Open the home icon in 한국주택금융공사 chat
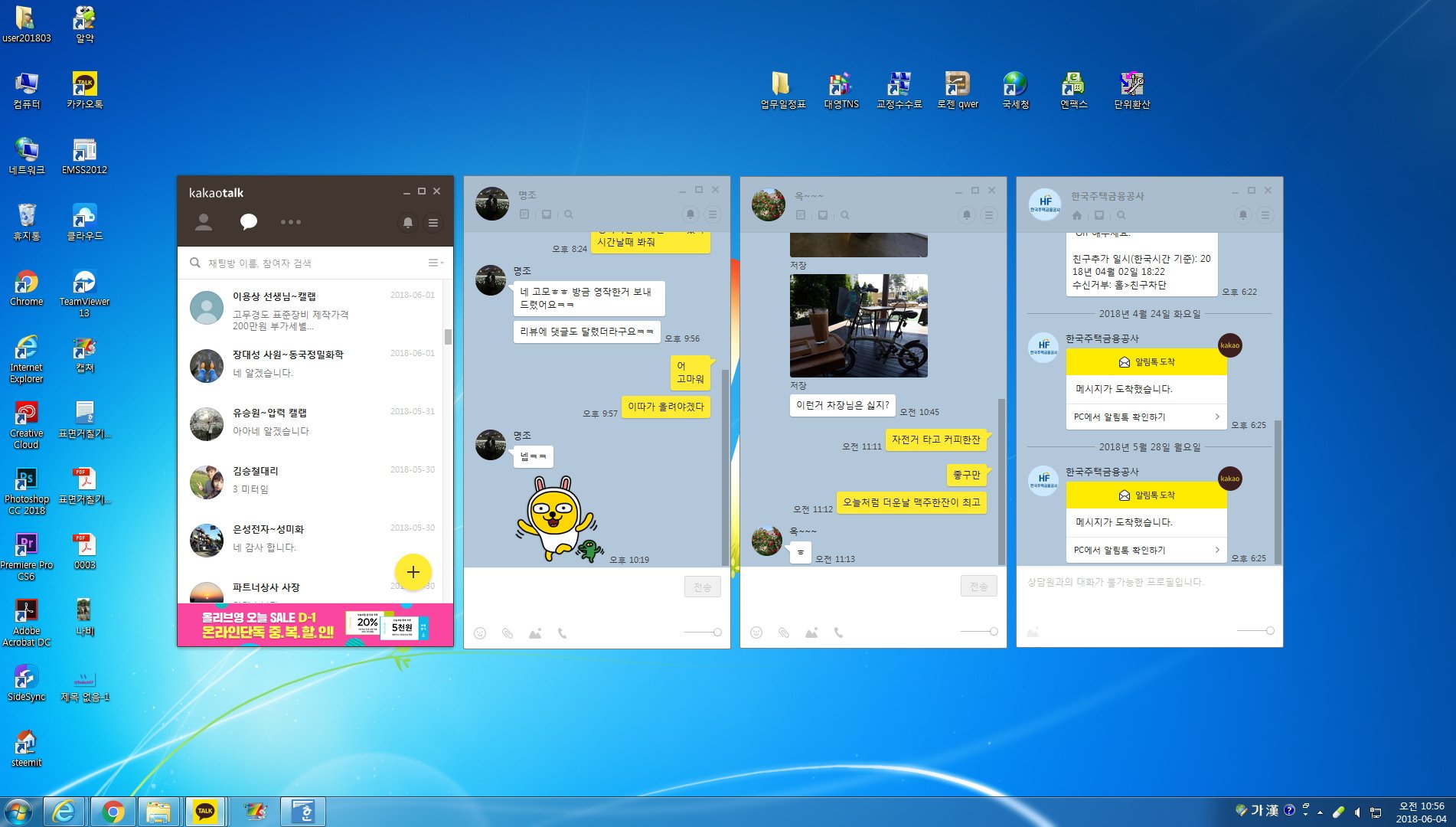 (1077, 215)
